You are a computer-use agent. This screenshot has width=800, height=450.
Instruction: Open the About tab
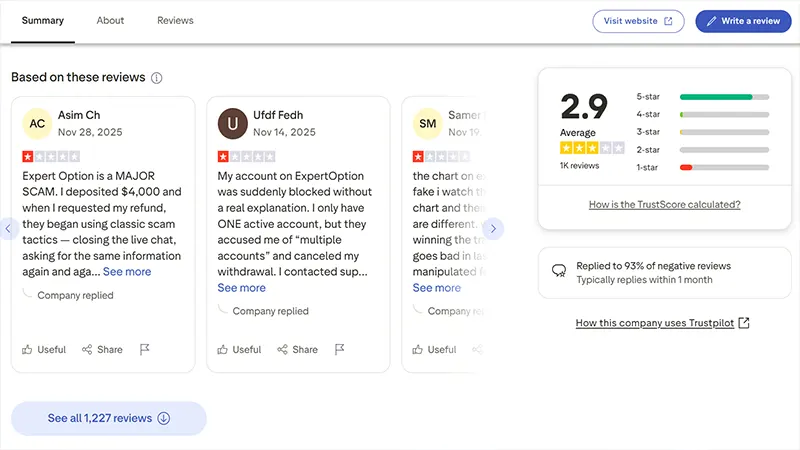[x=110, y=20]
